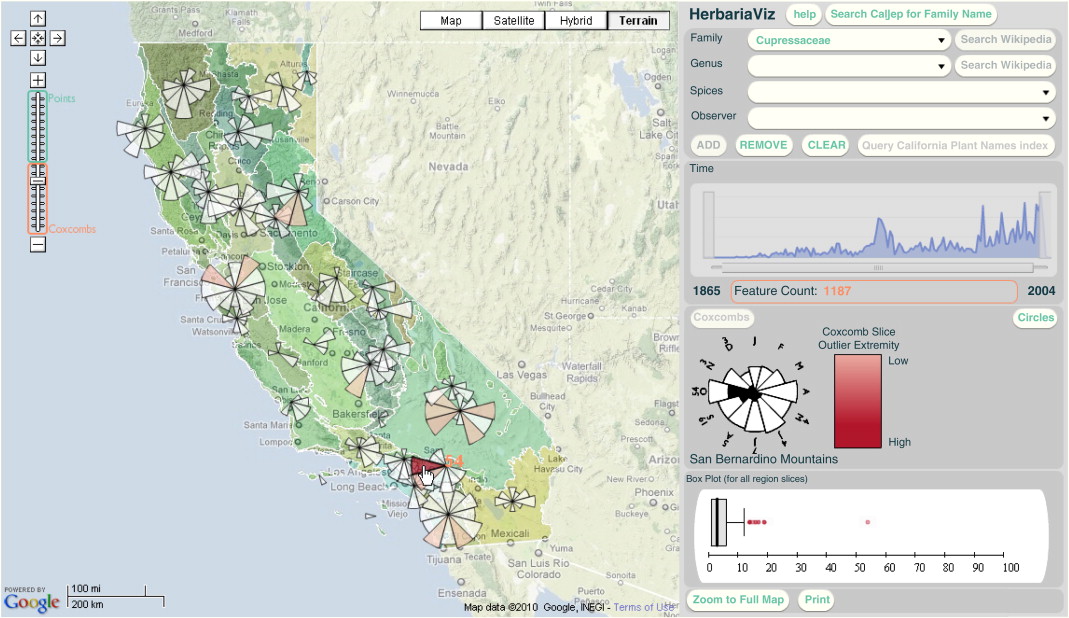Pan the map left with the arrow

pyautogui.click(x=18, y=38)
